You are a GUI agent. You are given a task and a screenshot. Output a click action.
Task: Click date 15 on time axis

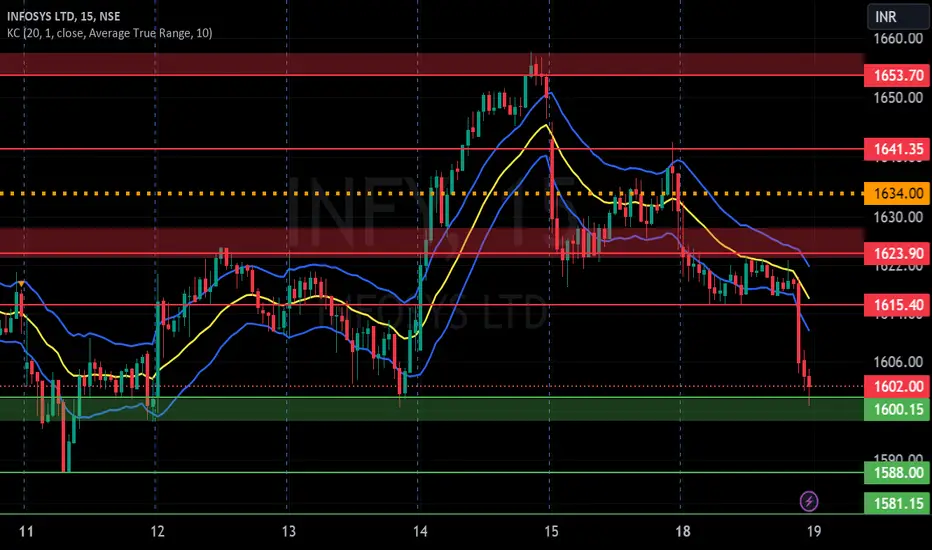551,531
